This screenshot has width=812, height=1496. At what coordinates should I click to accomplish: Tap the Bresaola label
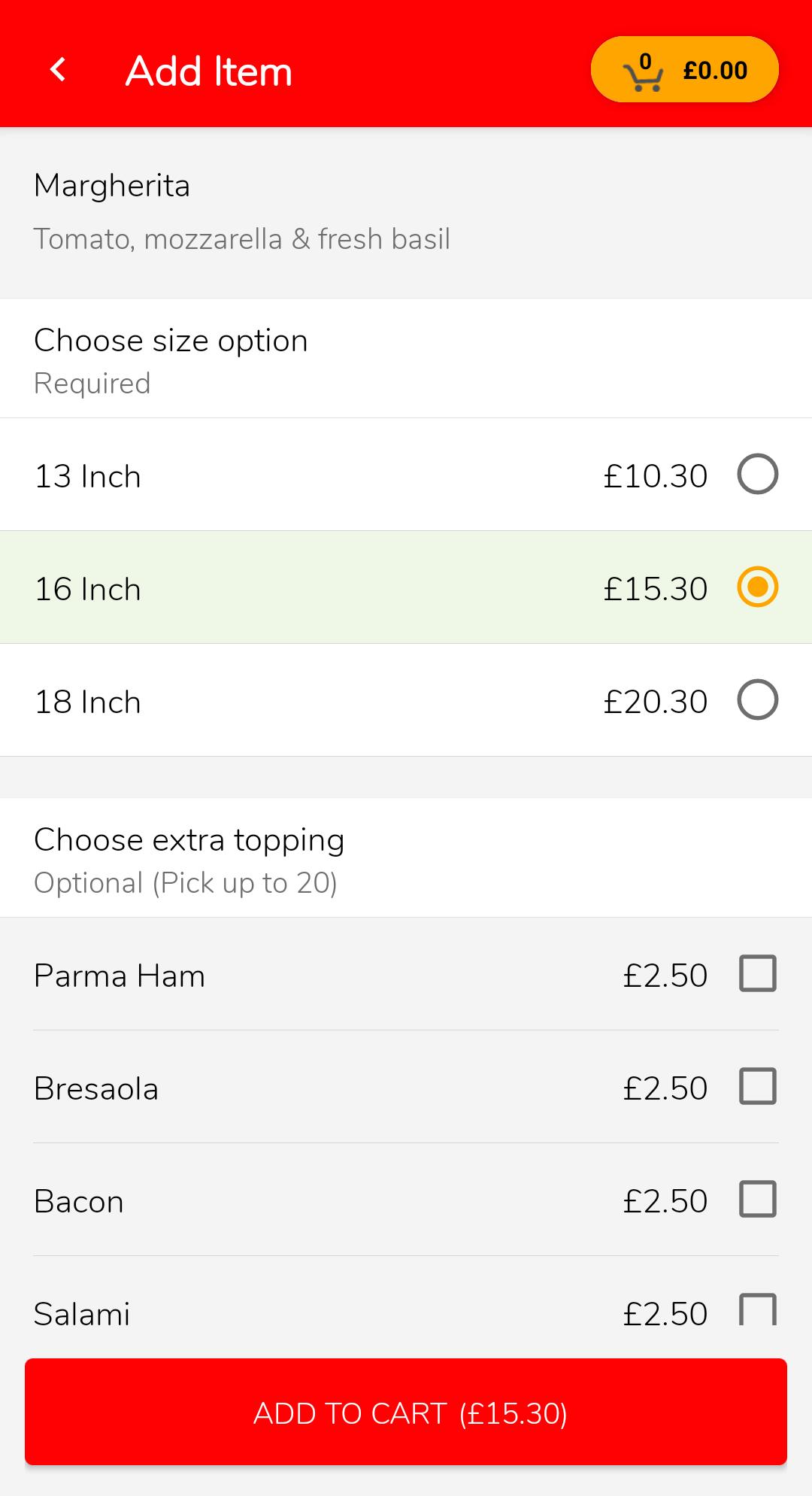tap(96, 1088)
